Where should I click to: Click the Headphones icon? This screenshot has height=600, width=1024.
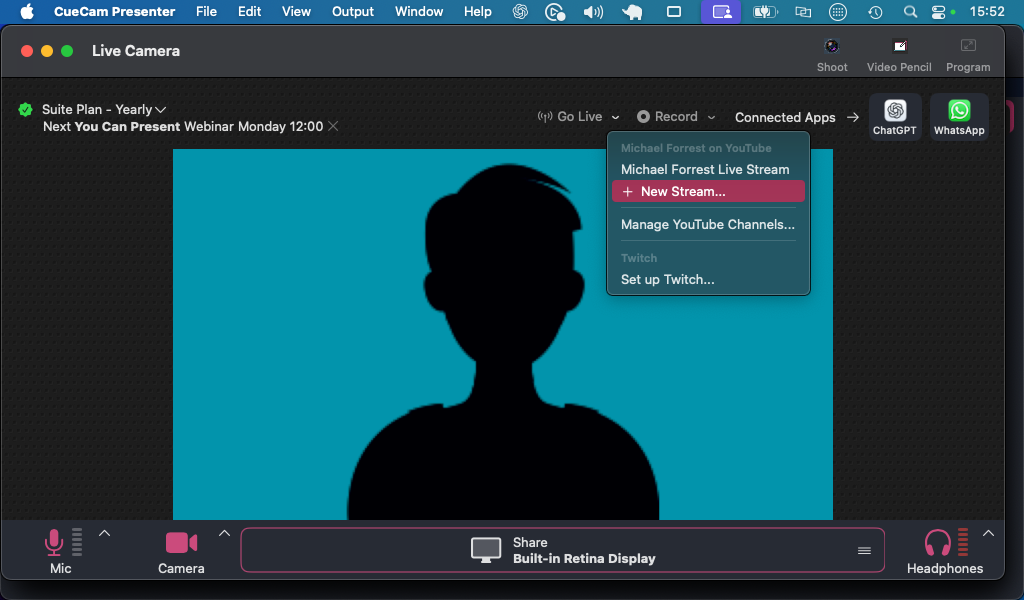tap(937, 543)
